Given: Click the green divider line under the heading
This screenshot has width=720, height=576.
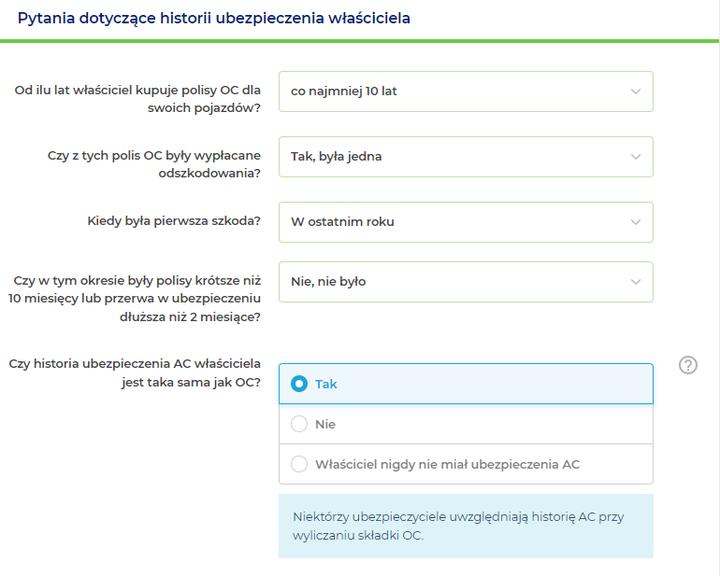Looking at the screenshot, I should pyautogui.click(x=360, y=41).
